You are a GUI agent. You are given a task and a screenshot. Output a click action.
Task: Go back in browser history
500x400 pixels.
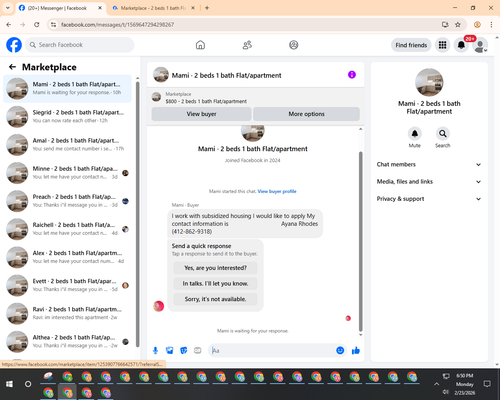click(x=9, y=25)
